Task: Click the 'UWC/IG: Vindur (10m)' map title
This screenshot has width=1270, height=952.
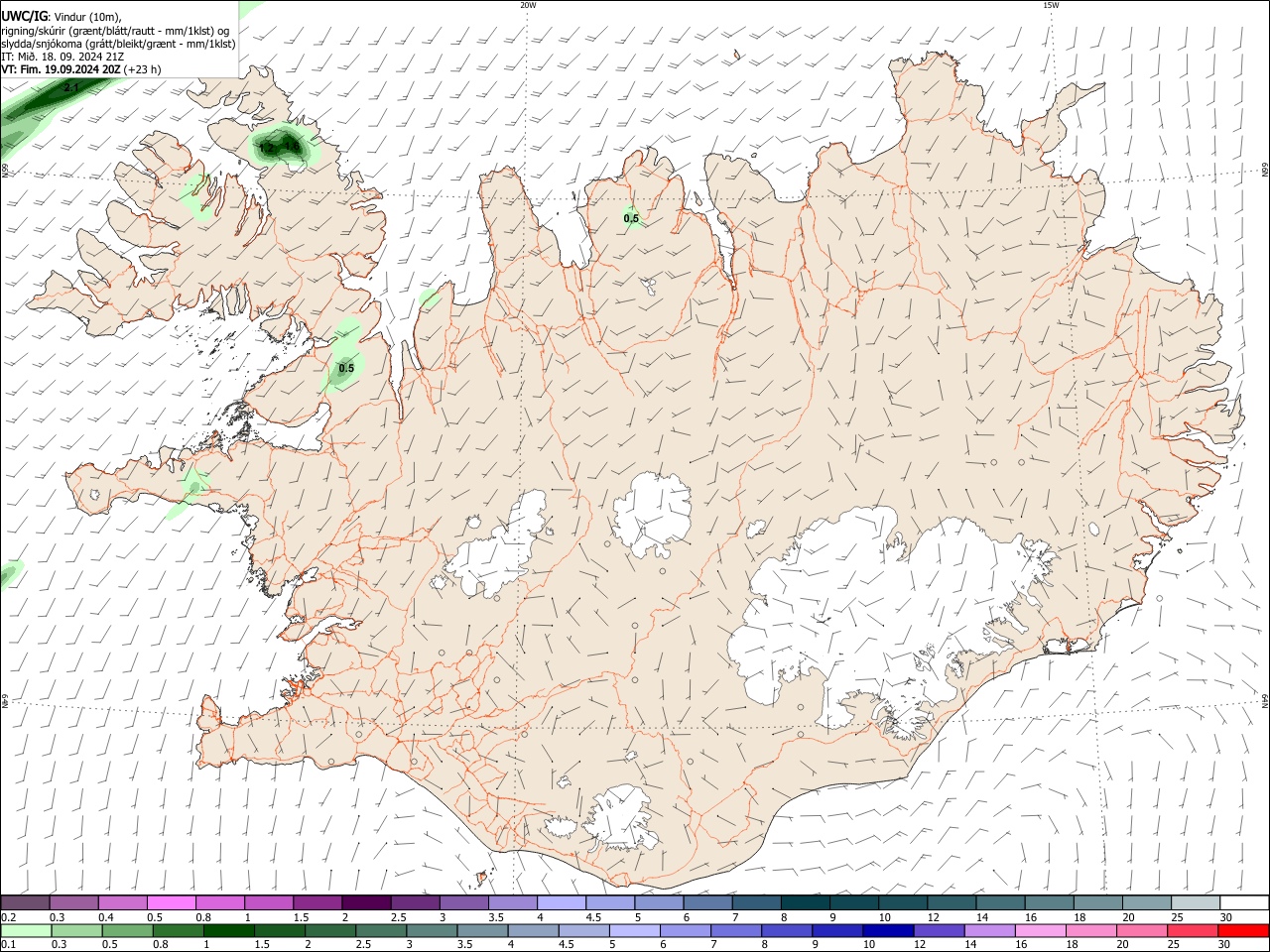Action: tap(62, 16)
